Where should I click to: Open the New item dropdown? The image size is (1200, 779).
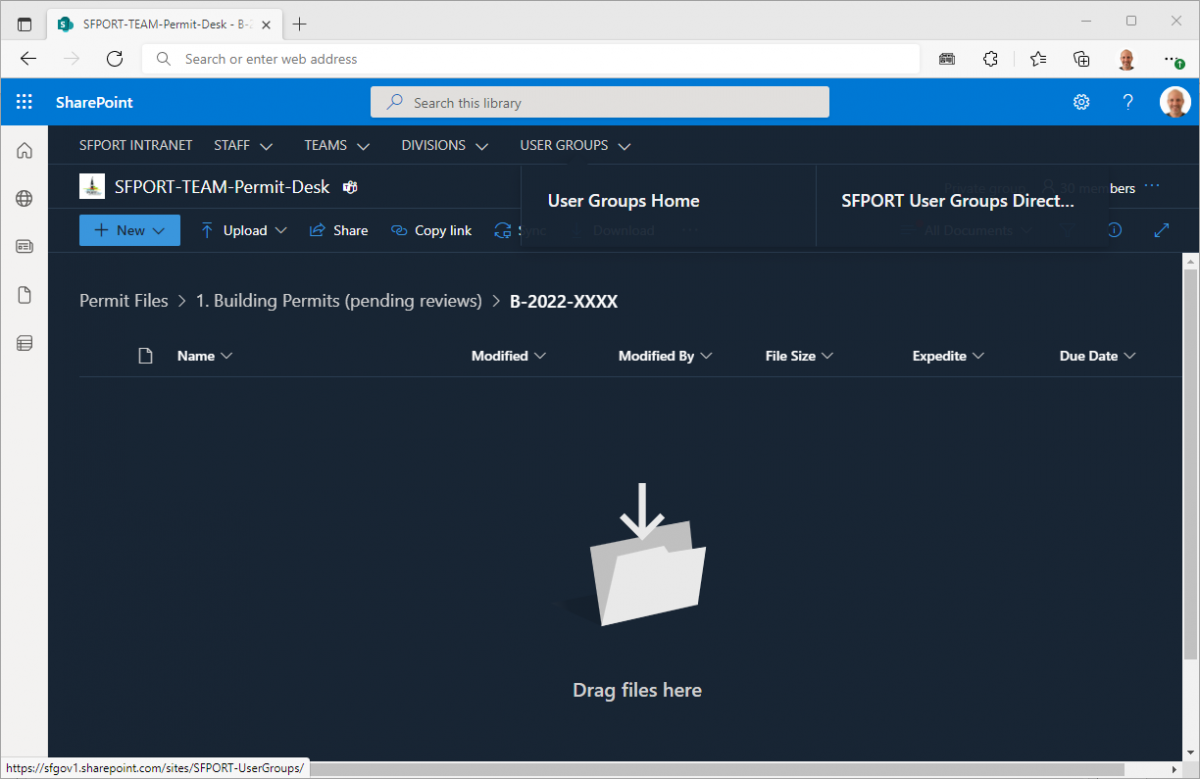click(x=129, y=230)
